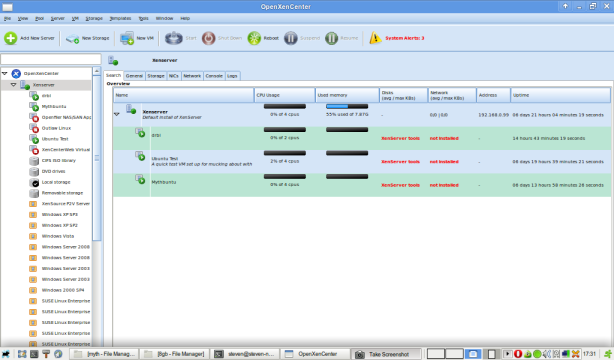Click the Windows 2000 SP4 template icon
Image resolution: width=614 pixels, height=360 pixels.
click(33, 290)
